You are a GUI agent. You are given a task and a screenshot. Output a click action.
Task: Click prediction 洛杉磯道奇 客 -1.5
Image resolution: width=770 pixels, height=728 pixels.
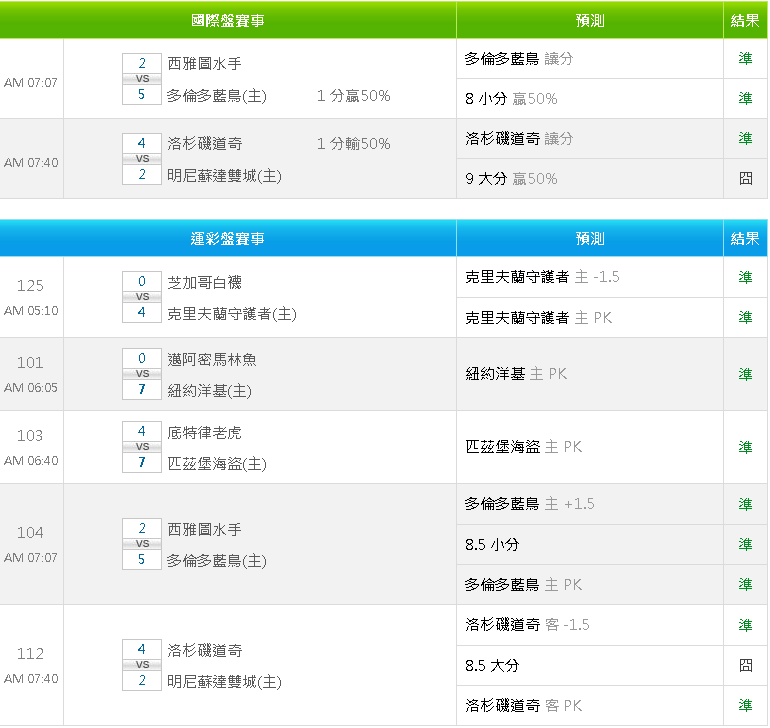point(527,625)
